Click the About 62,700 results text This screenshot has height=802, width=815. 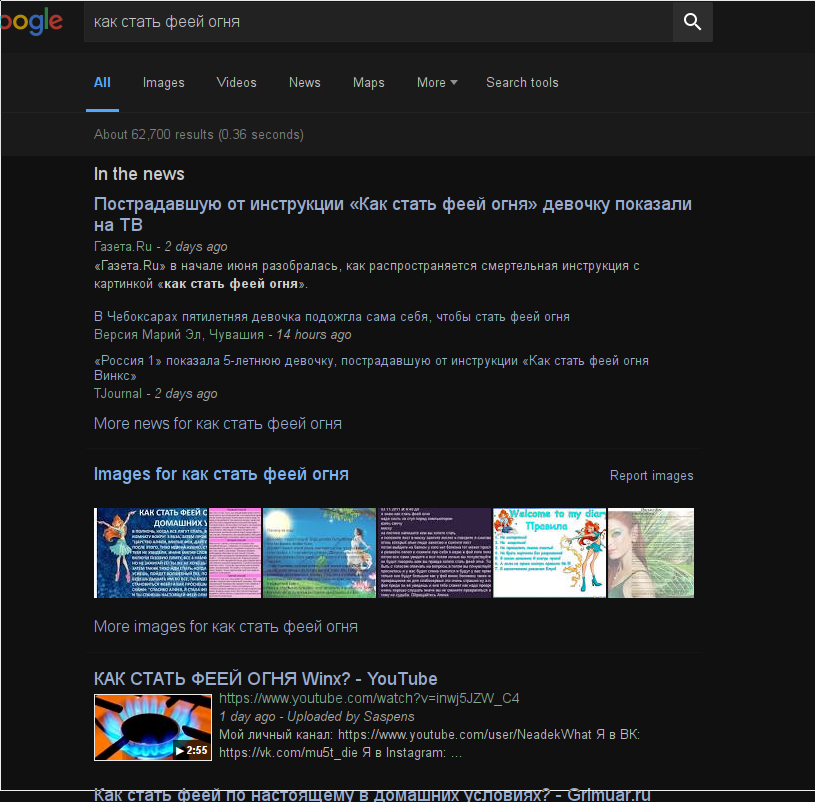tap(199, 135)
